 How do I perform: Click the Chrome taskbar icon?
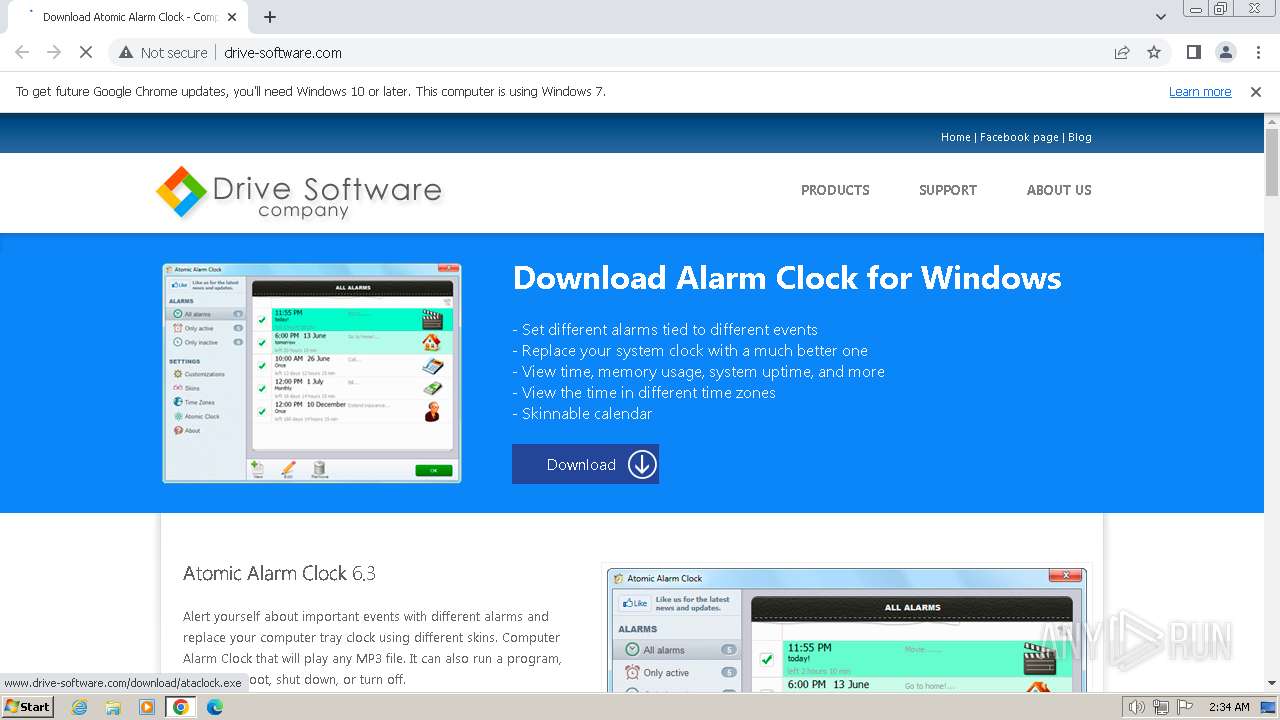(181, 707)
